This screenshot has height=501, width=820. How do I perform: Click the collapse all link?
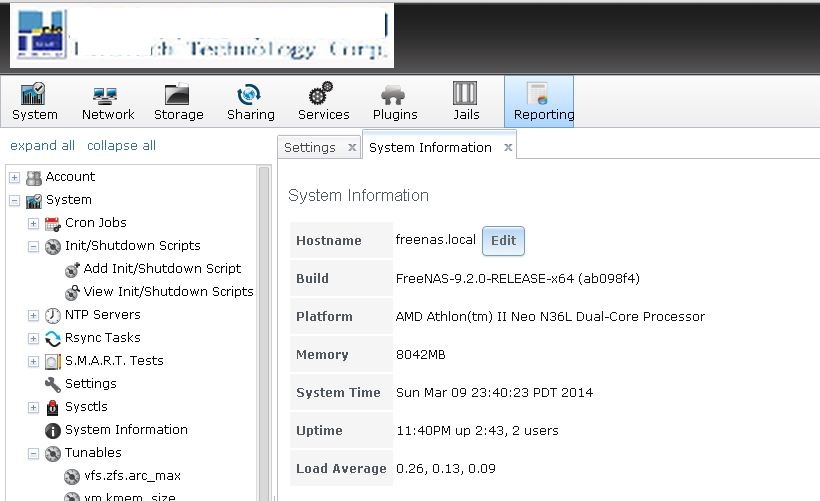pos(121,146)
